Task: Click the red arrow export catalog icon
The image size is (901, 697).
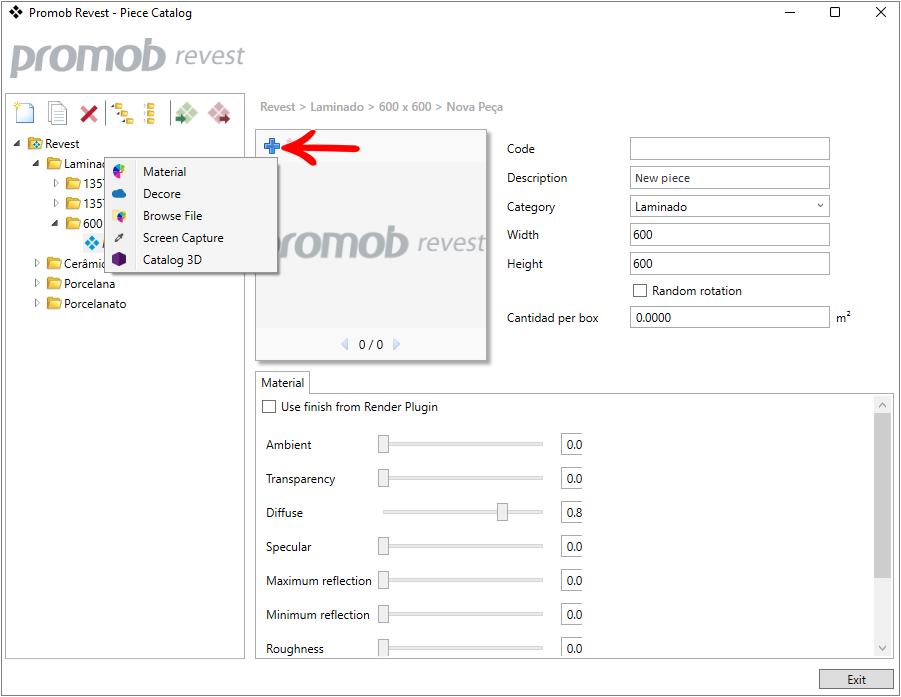Action: click(219, 113)
